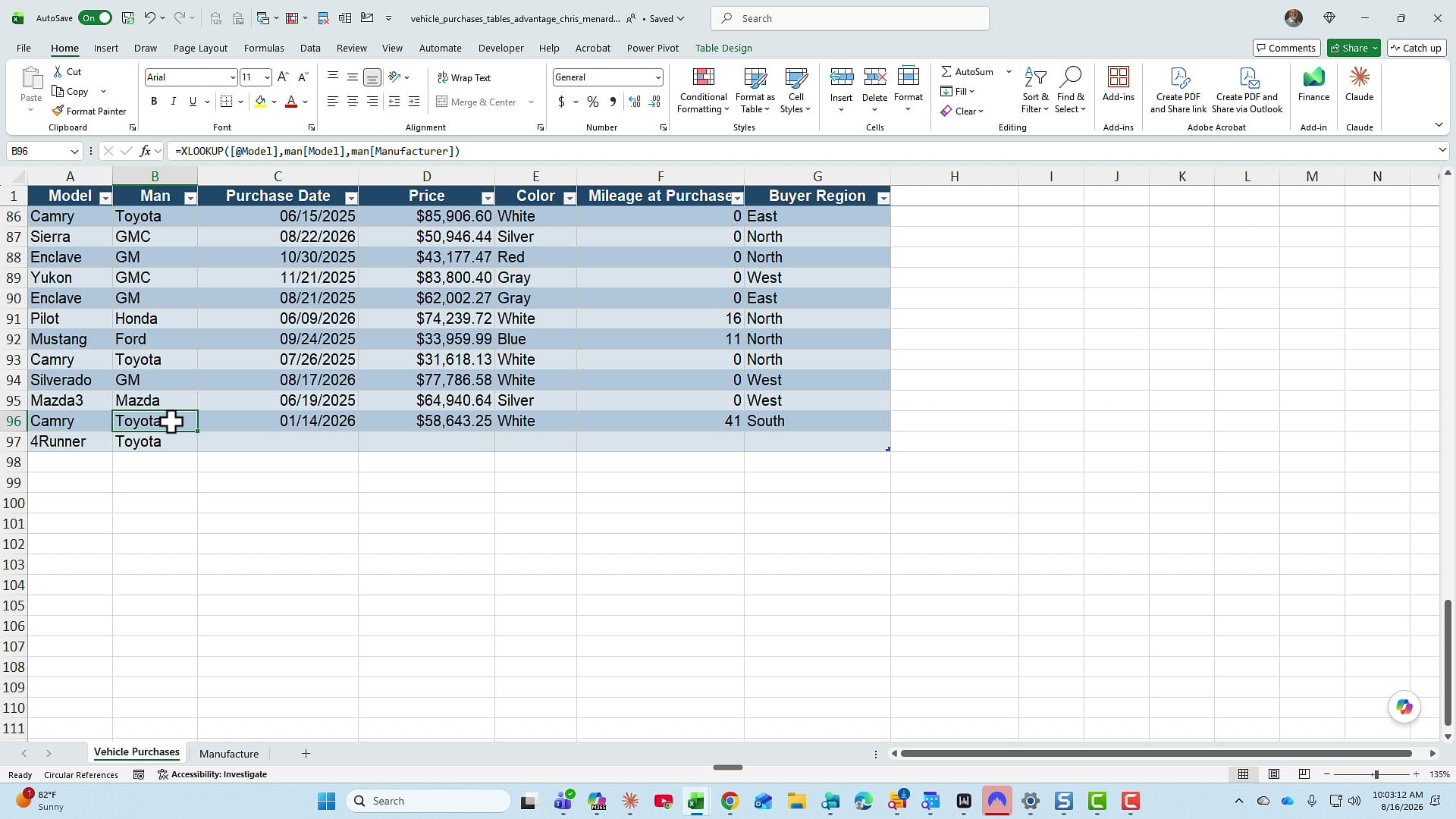Launch the Claude add-in
1456x819 pixels.
pyautogui.click(x=1359, y=84)
